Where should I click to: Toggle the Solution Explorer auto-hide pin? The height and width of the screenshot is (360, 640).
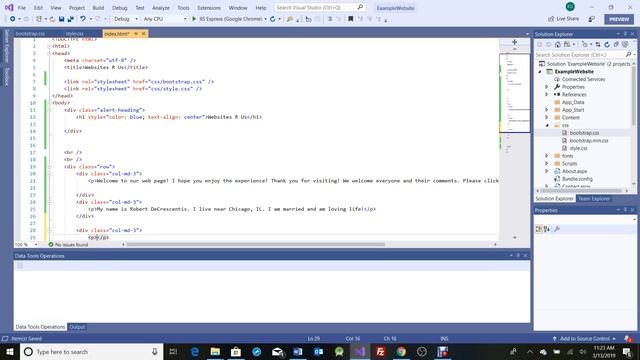pos(625,34)
